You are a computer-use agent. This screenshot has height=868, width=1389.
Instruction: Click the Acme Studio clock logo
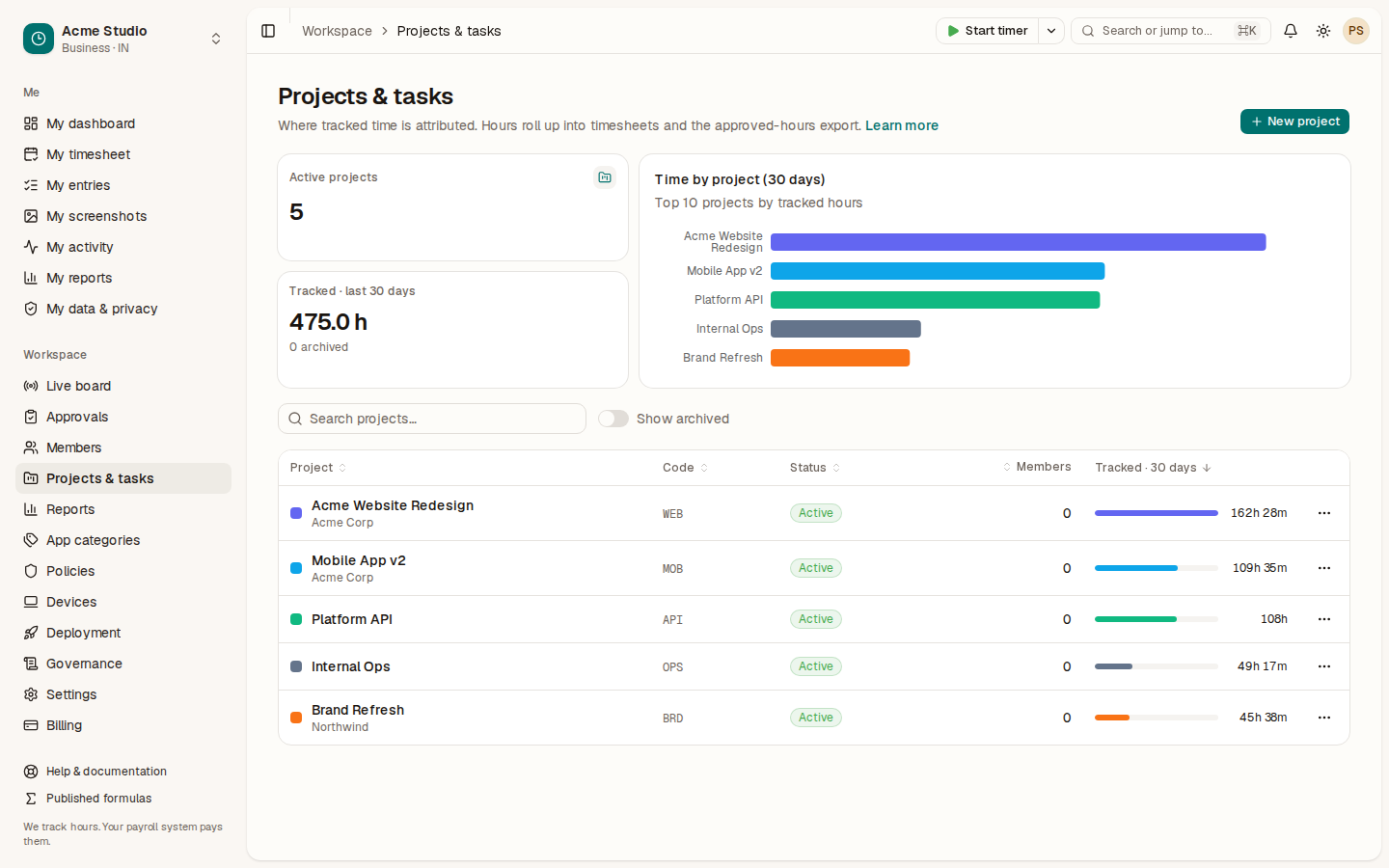[x=39, y=39]
